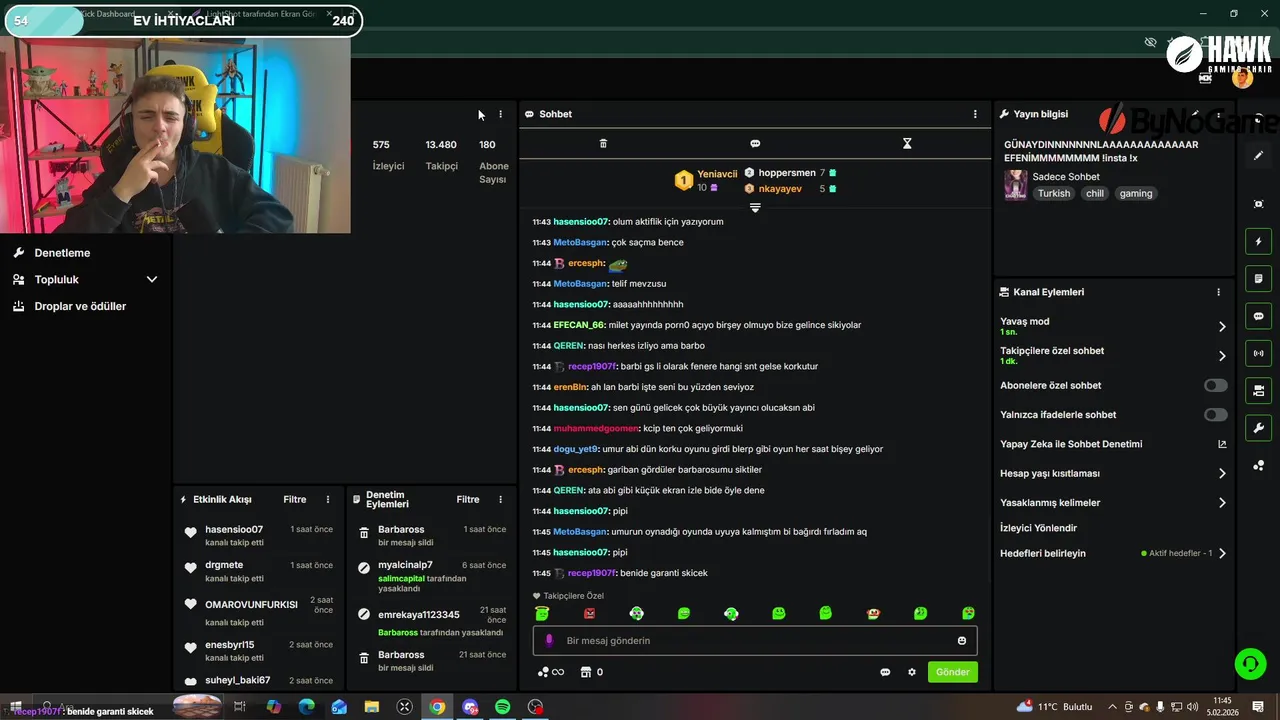Expand the Topluluk menu
Viewport: 1280px width, 720px height.
[x=86, y=280]
